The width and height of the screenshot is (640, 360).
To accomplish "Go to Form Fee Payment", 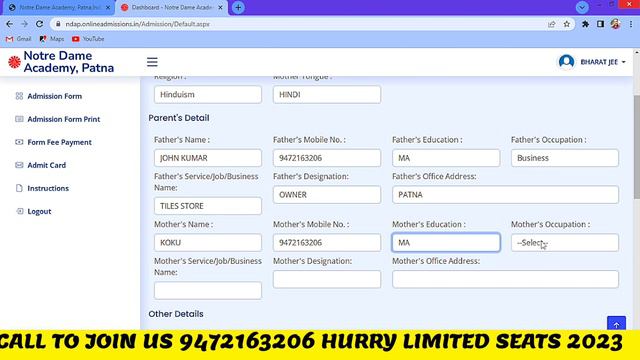I will (59, 142).
